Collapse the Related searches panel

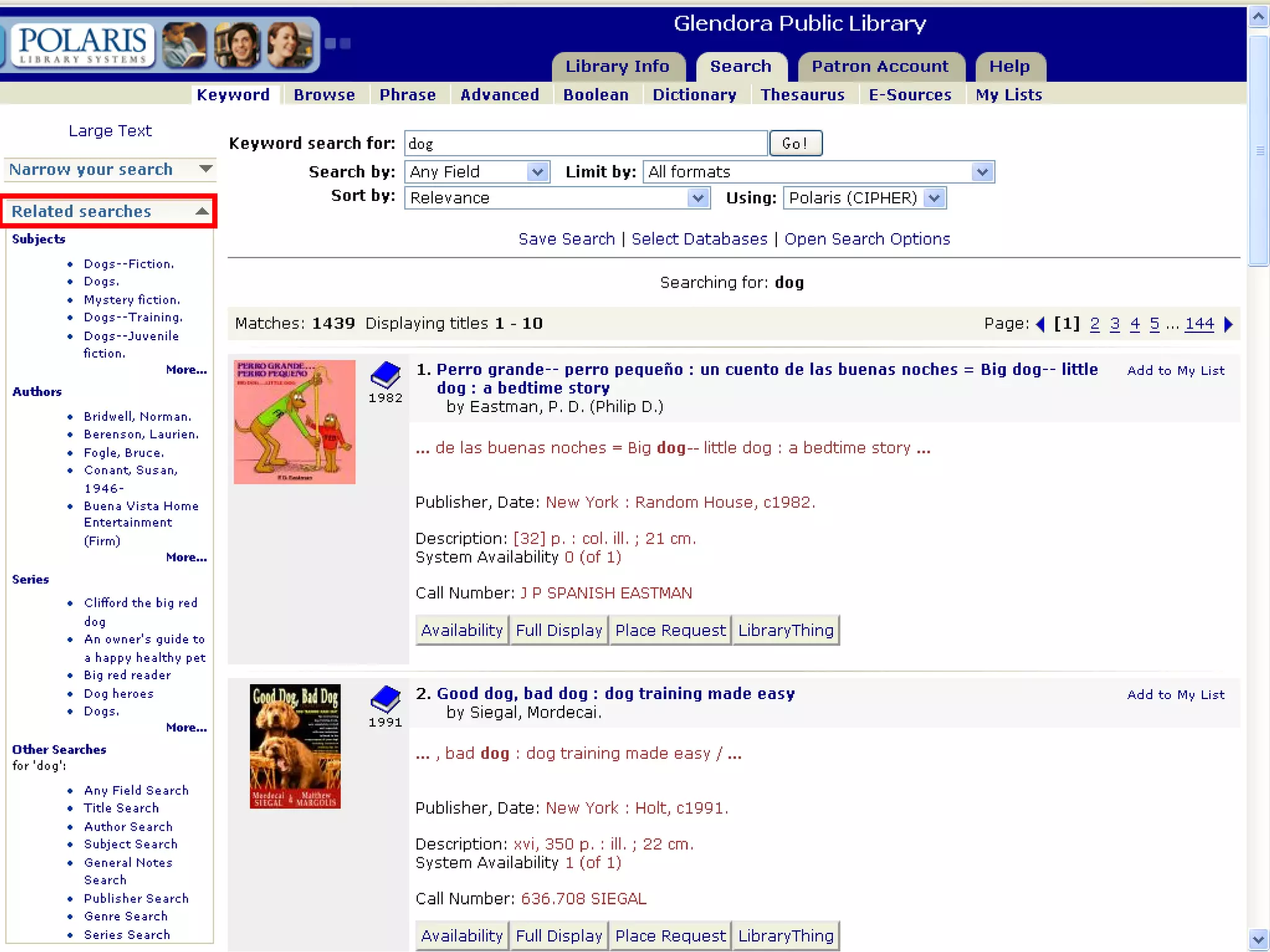(202, 211)
